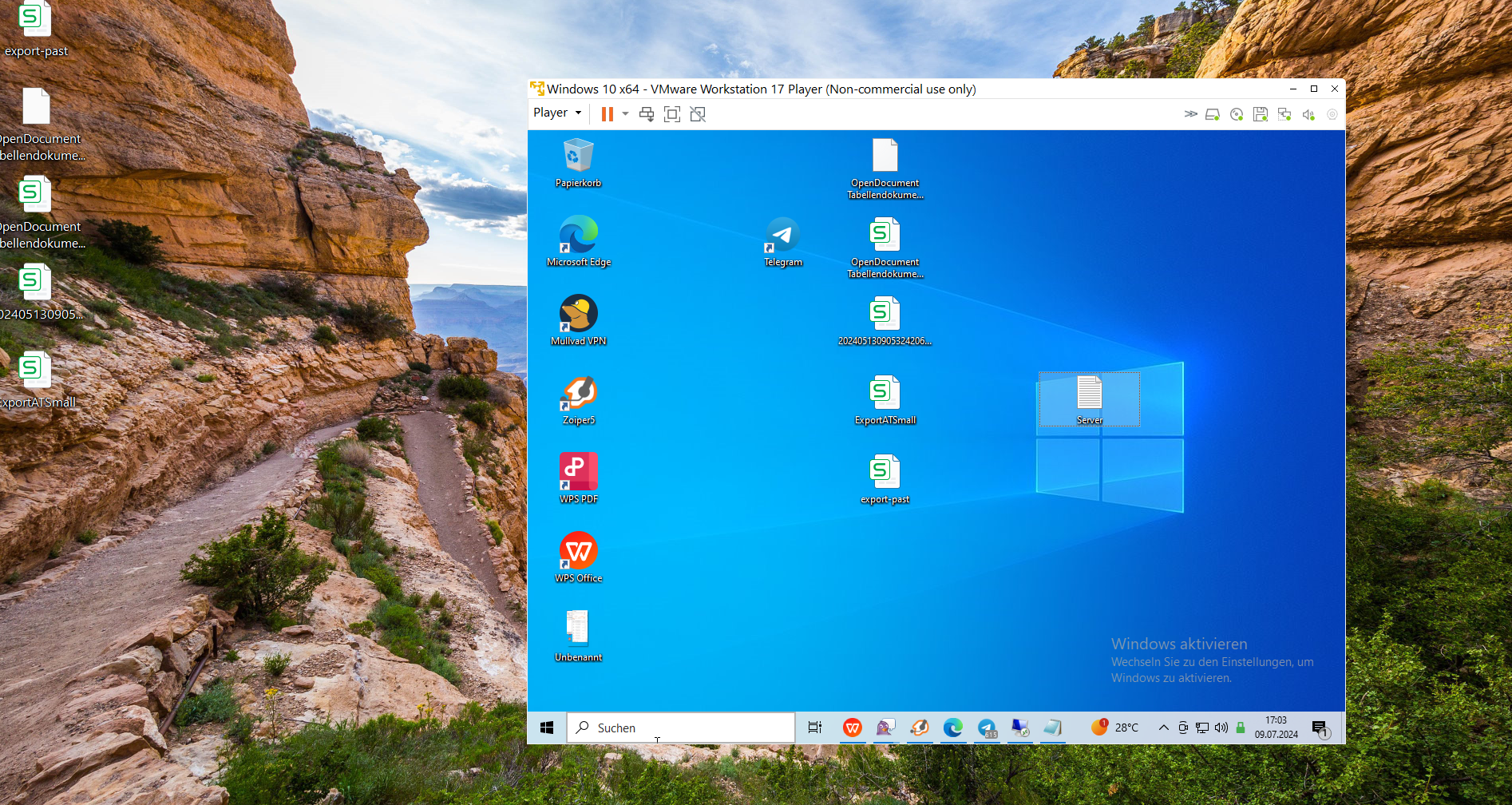Open the Windows Start menu in VM
Screen dimensions: 1512x805
547,728
